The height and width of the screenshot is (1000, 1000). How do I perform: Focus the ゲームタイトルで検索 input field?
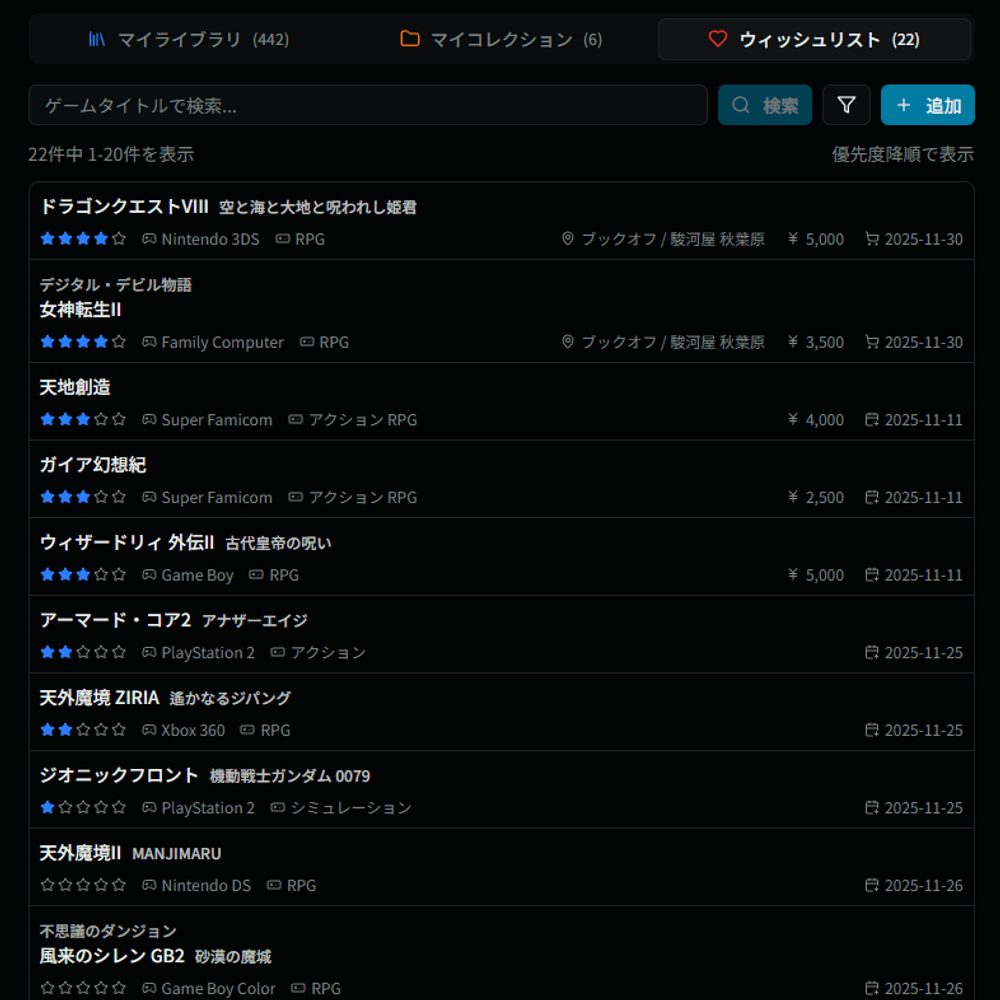point(367,105)
